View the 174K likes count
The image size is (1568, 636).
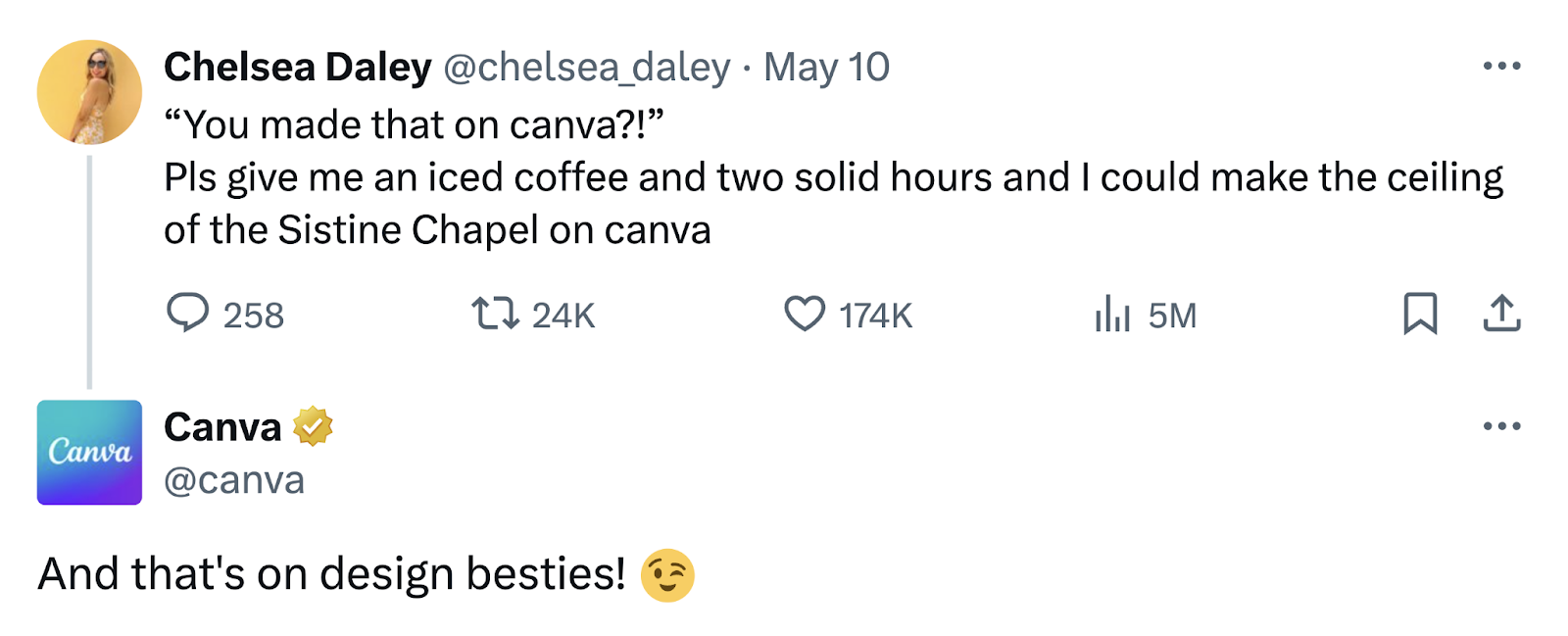click(876, 315)
